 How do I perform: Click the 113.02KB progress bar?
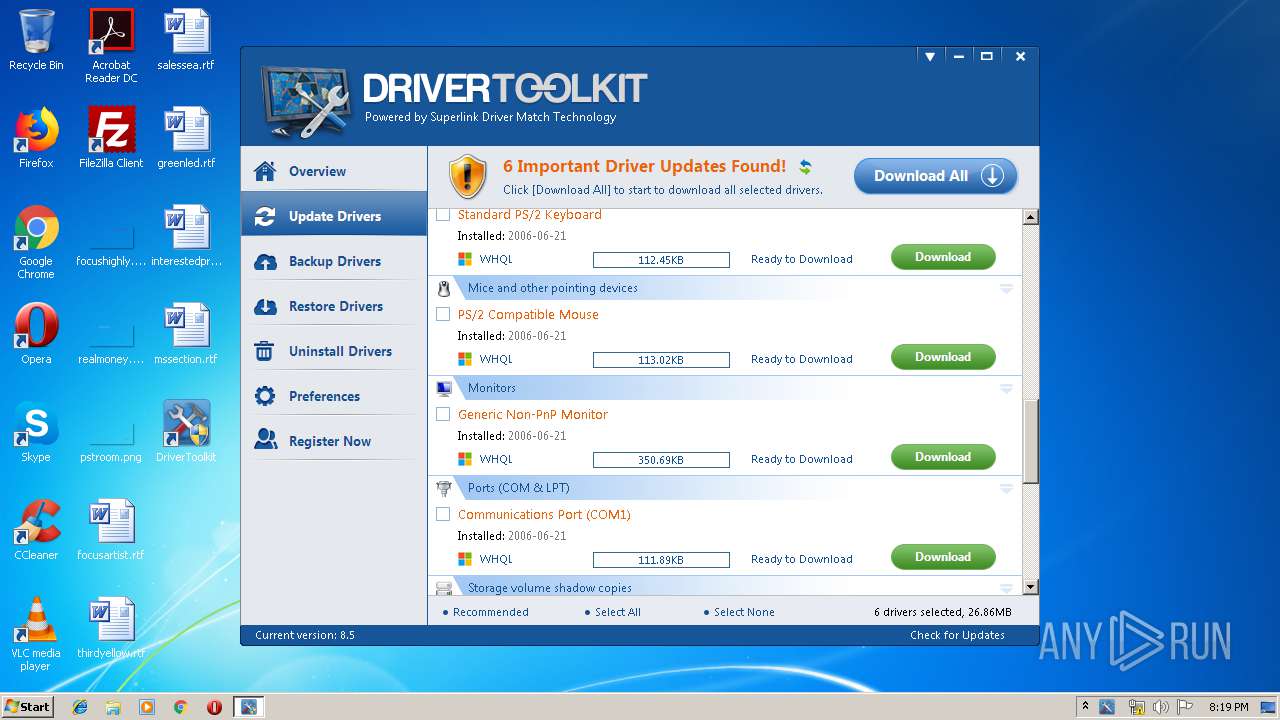coord(661,360)
